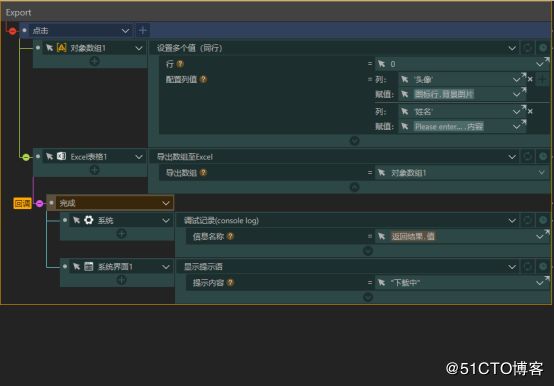Remove the '姓名' column entry
The image size is (554, 386).
530,112
